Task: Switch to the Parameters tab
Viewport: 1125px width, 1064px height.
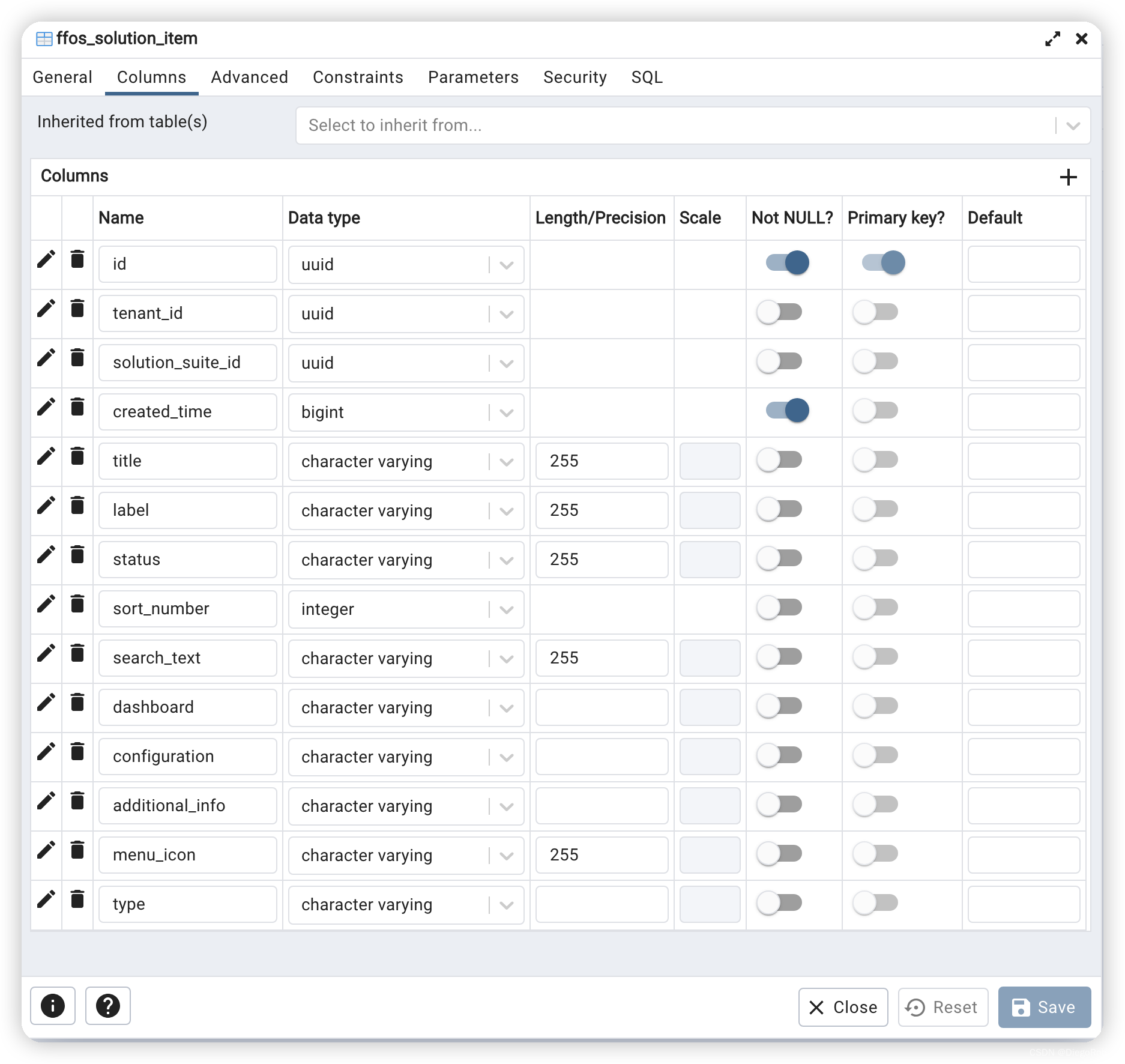Action: point(473,77)
